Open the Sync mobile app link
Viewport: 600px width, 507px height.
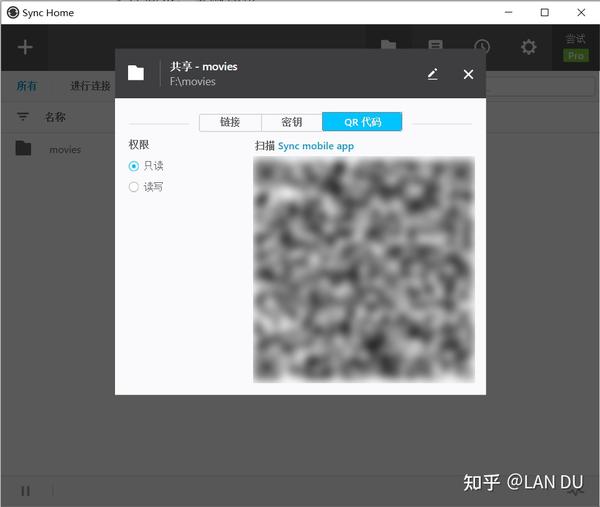(x=316, y=146)
